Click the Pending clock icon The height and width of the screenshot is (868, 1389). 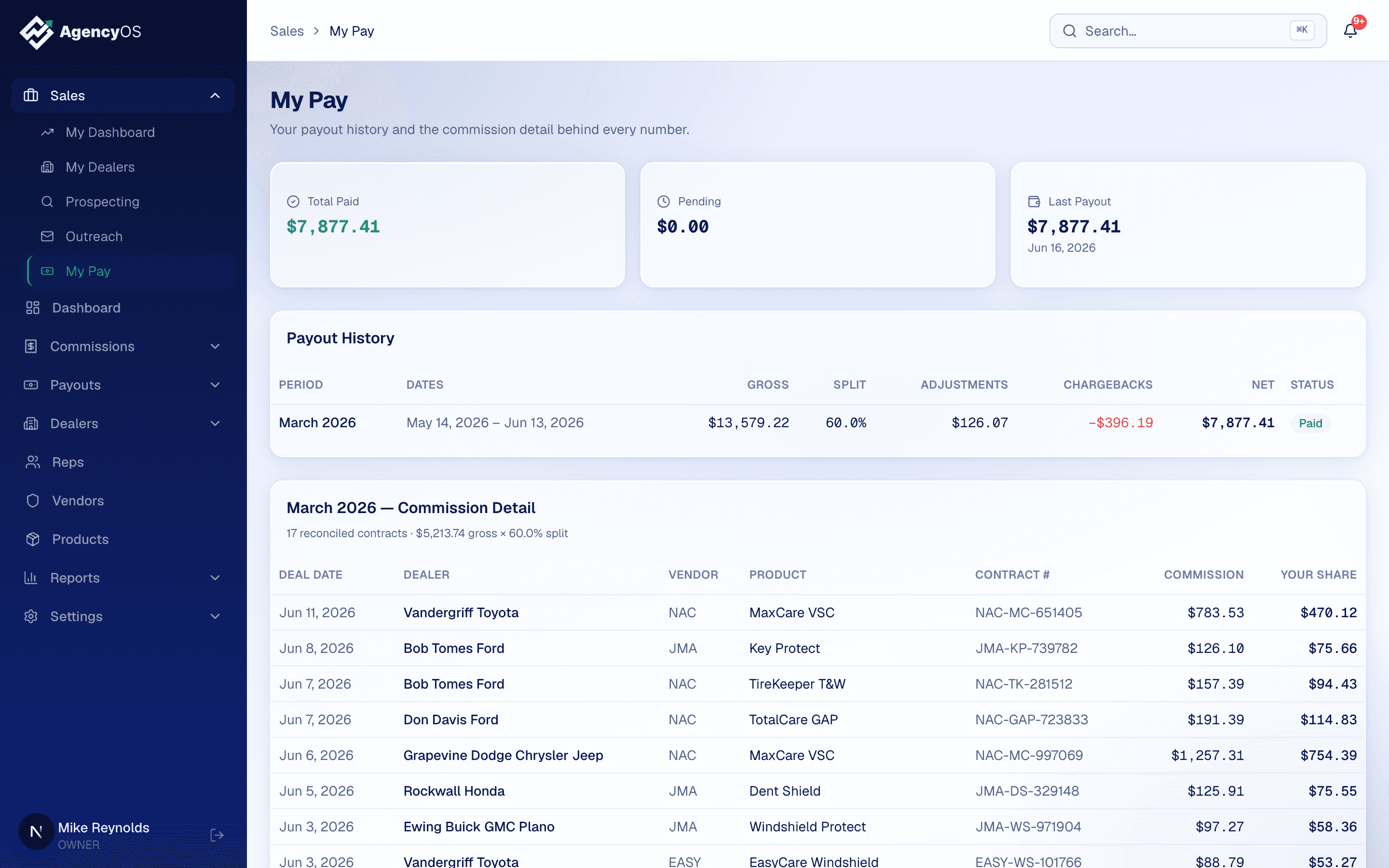[664, 202]
